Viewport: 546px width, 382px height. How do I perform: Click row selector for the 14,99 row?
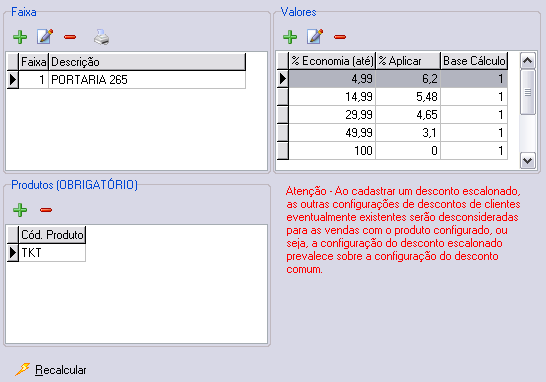283,96
